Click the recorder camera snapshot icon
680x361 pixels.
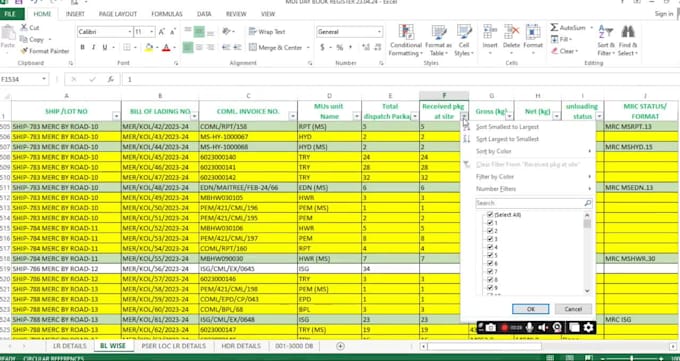coord(490,328)
